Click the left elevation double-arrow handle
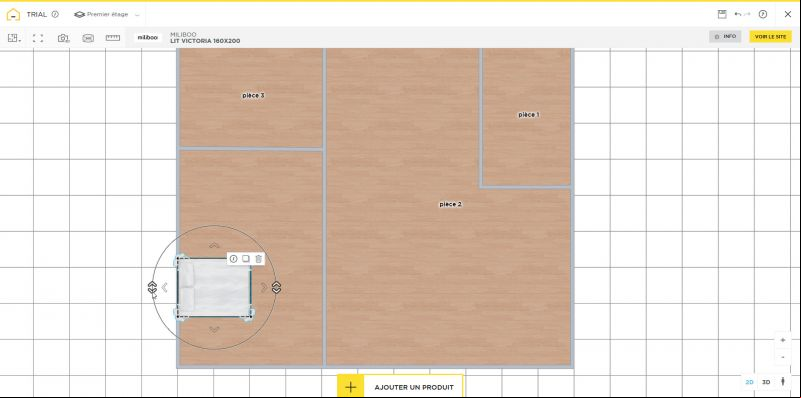The width and height of the screenshot is (801, 398). [x=152, y=288]
